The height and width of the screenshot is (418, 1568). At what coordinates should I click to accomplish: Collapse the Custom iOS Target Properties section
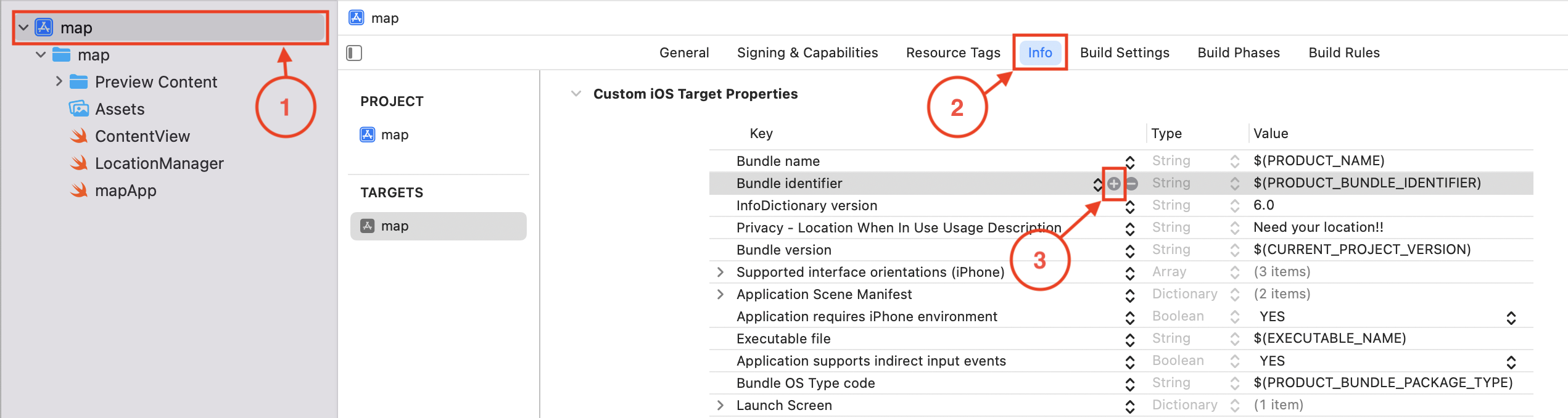click(576, 94)
